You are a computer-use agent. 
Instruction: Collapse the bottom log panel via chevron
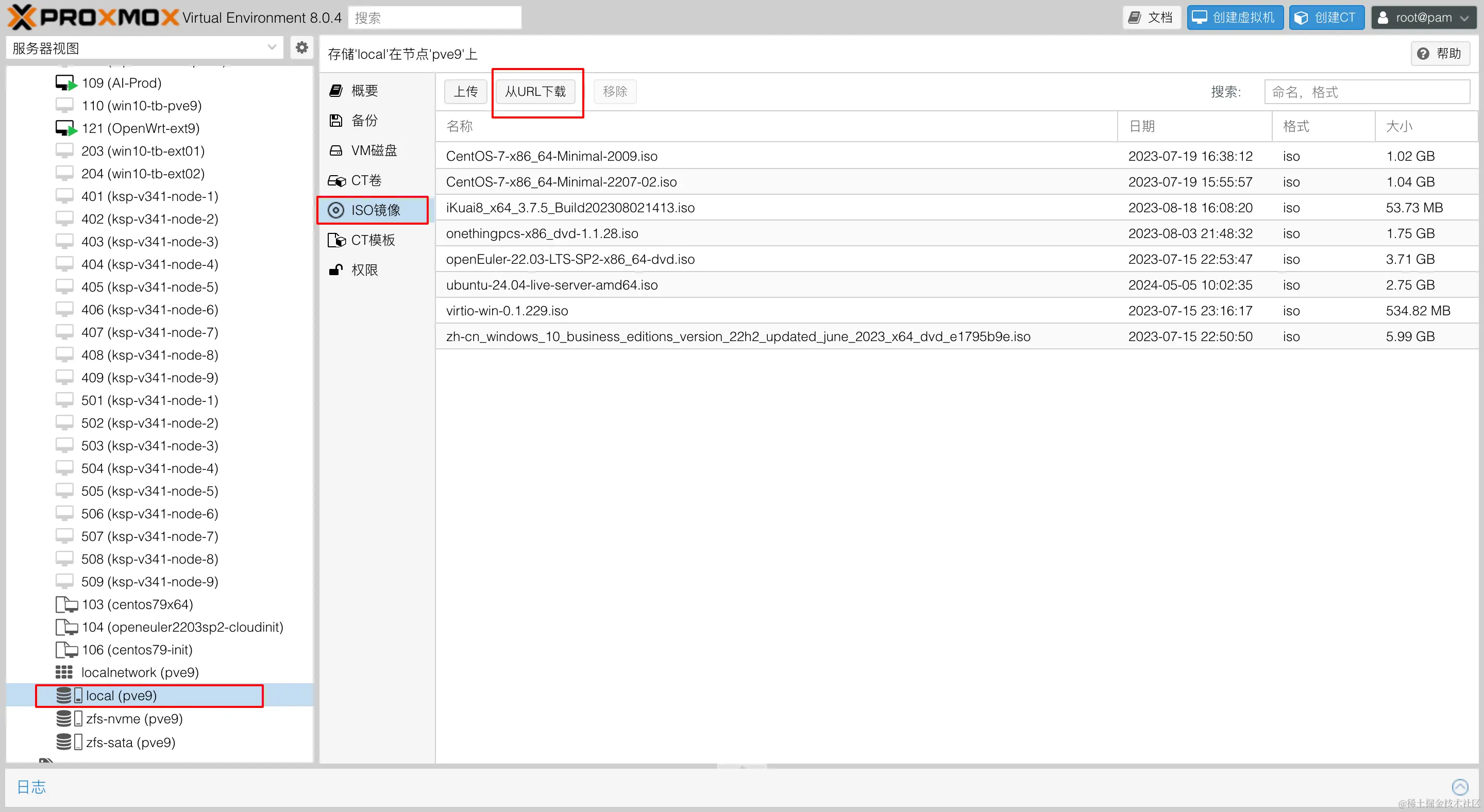1461,787
